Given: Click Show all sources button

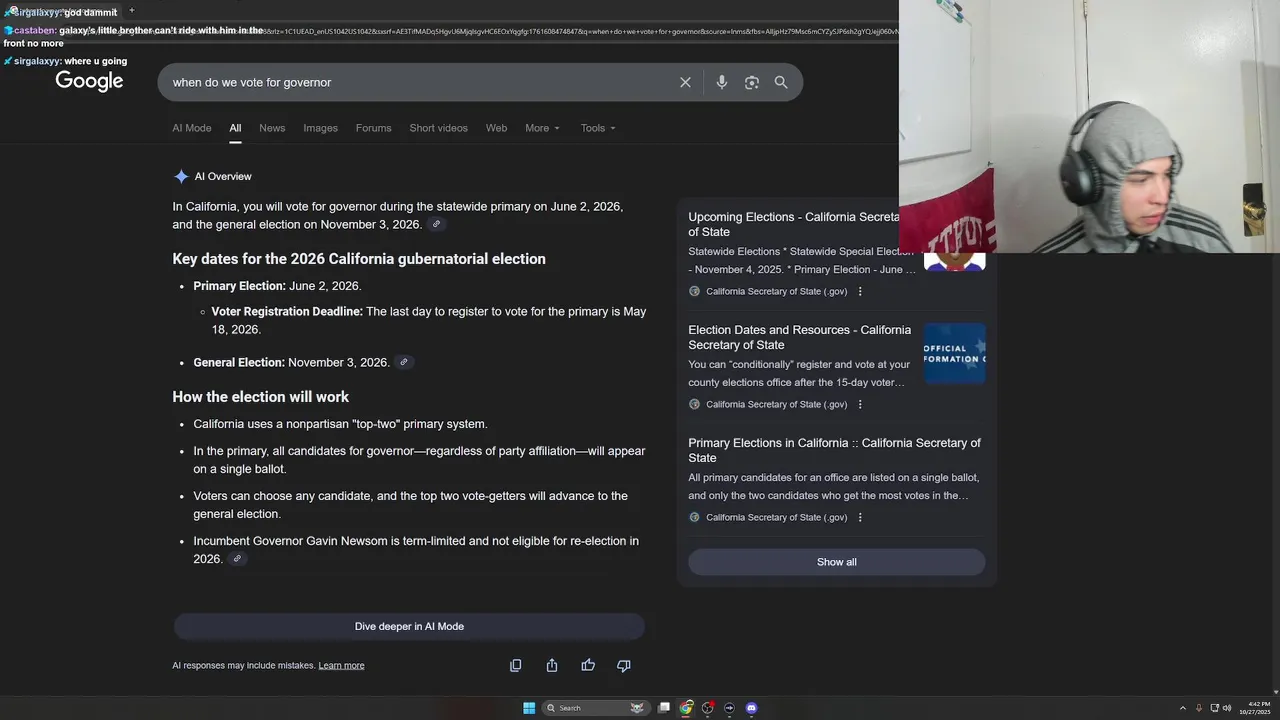Looking at the screenshot, I should [x=836, y=562].
